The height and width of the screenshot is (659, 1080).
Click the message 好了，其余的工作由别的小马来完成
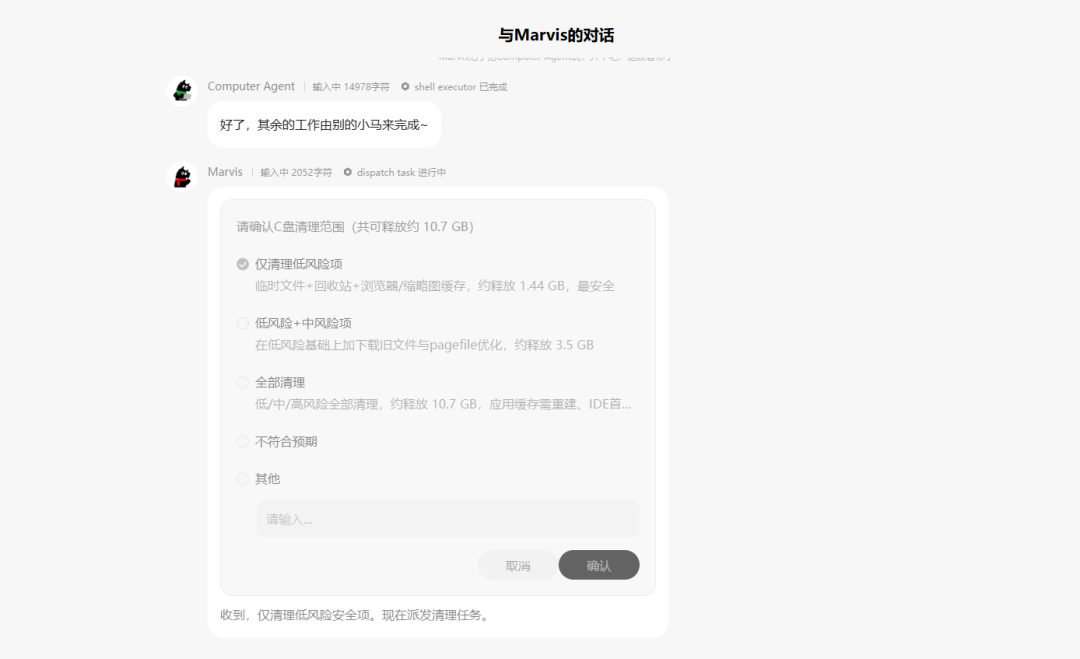[324, 125]
